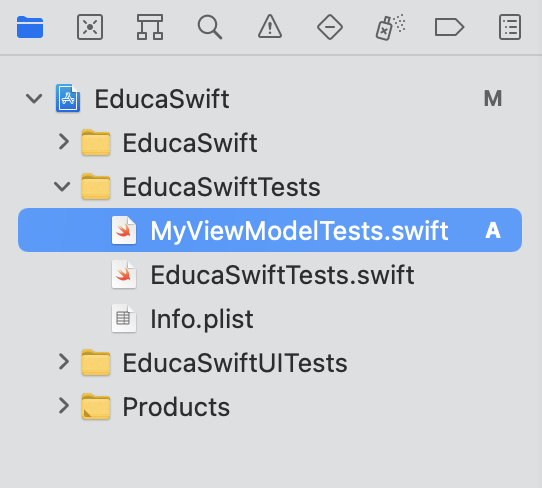Open the Test navigator diamond icon
This screenshot has width=542, height=488.
point(330,27)
